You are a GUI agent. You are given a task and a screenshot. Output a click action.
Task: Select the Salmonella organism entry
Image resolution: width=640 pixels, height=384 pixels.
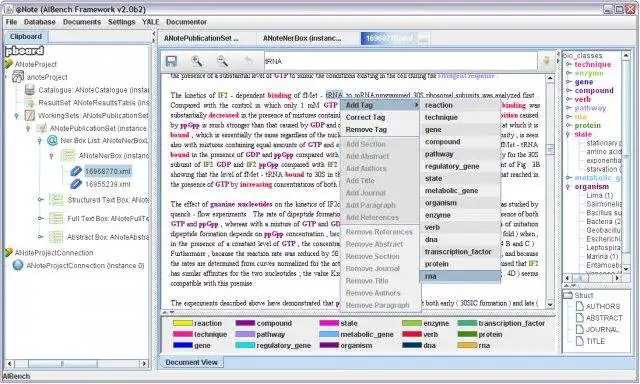click(x=604, y=204)
